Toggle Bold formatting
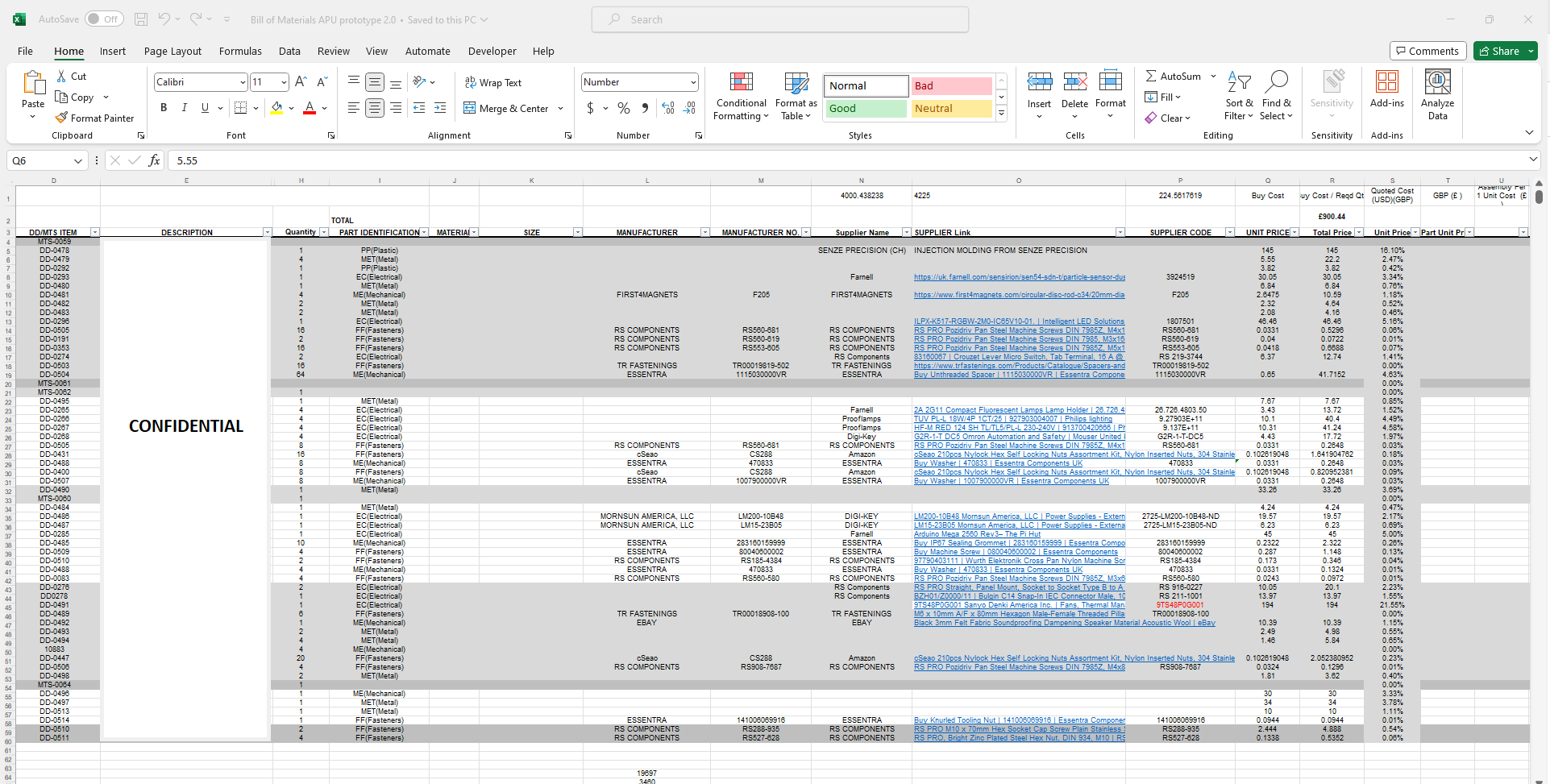The width and height of the screenshot is (1550, 784). tap(164, 107)
